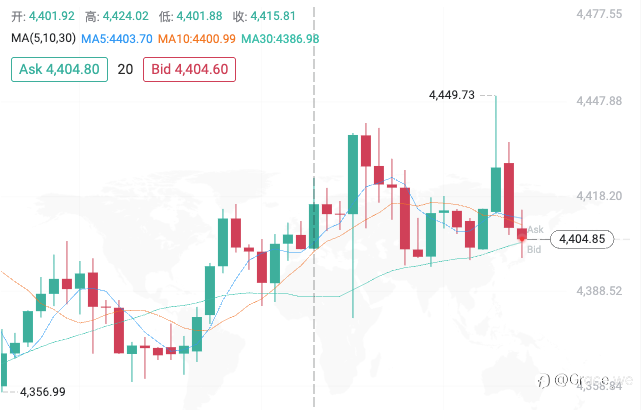The width and height of the screenshot is (641, 410).
Task: Click the small Bid label near last candle
Action: pyautogui.click(x=534, y=249)
